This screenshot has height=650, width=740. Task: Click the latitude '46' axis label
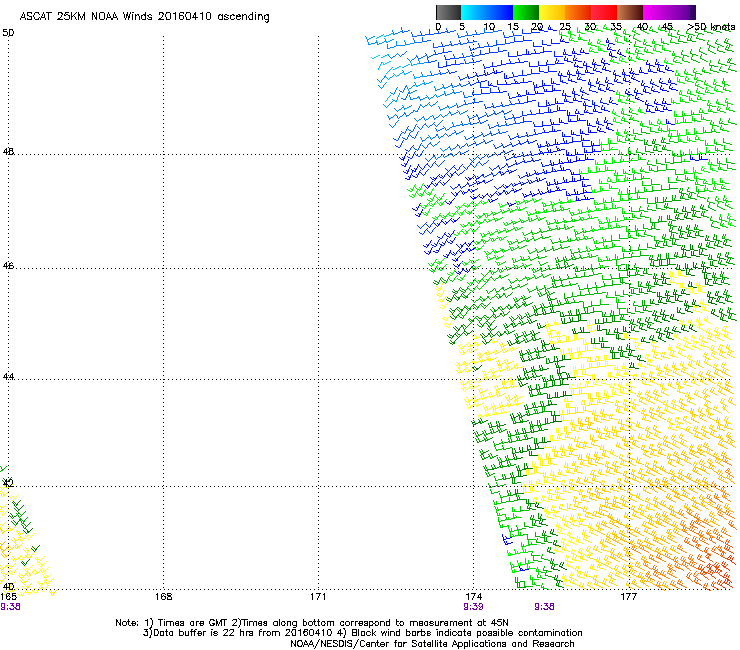(8, 266)
